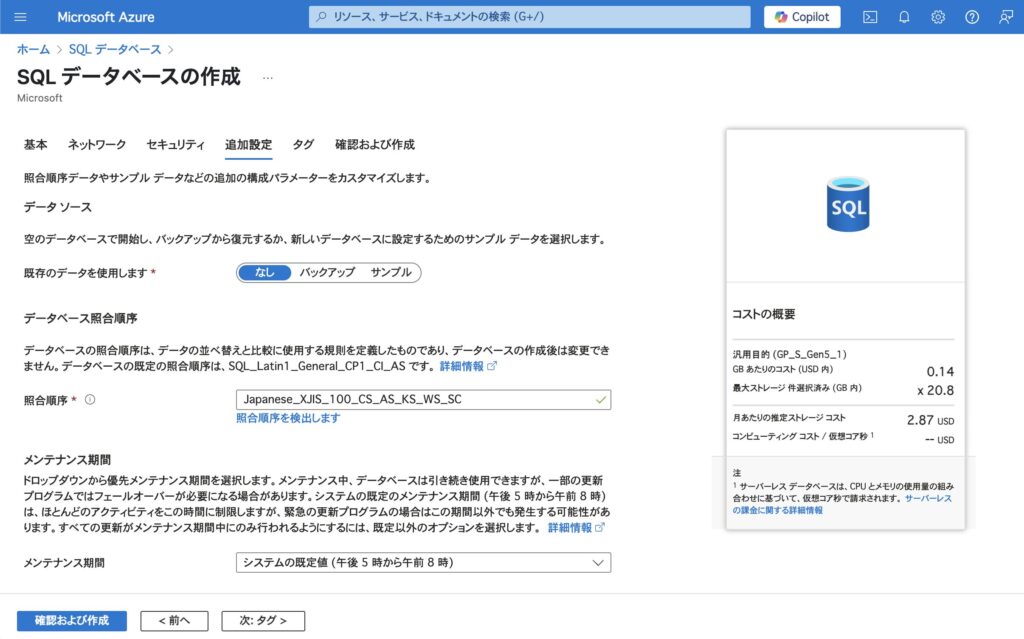The height and width of the screenshot is (639, 1024).
Task: Open SQL データベース breadcrumb link
Action: (x=115, y=50)
